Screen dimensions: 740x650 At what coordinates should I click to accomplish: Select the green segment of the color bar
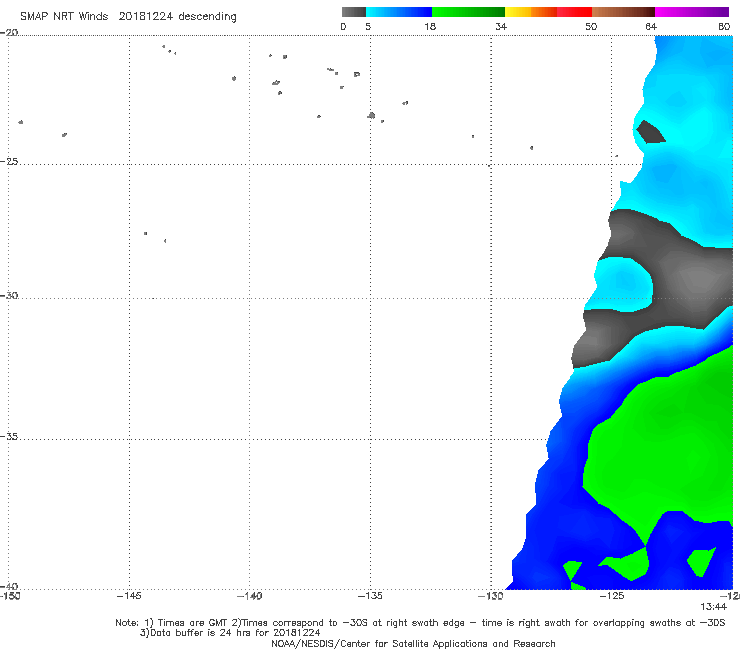click(x=468, y=12)
